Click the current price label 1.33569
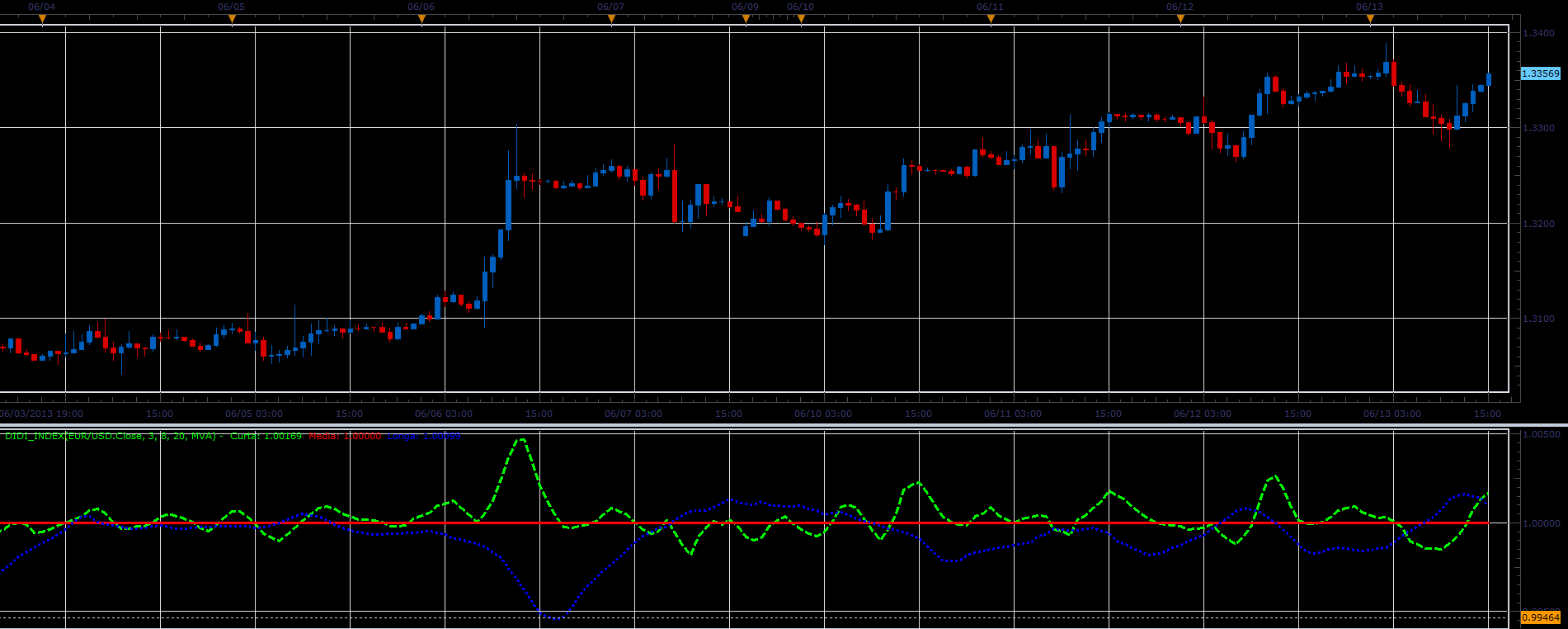This screenshot has width=1568, height=629. coord(1540,73)
